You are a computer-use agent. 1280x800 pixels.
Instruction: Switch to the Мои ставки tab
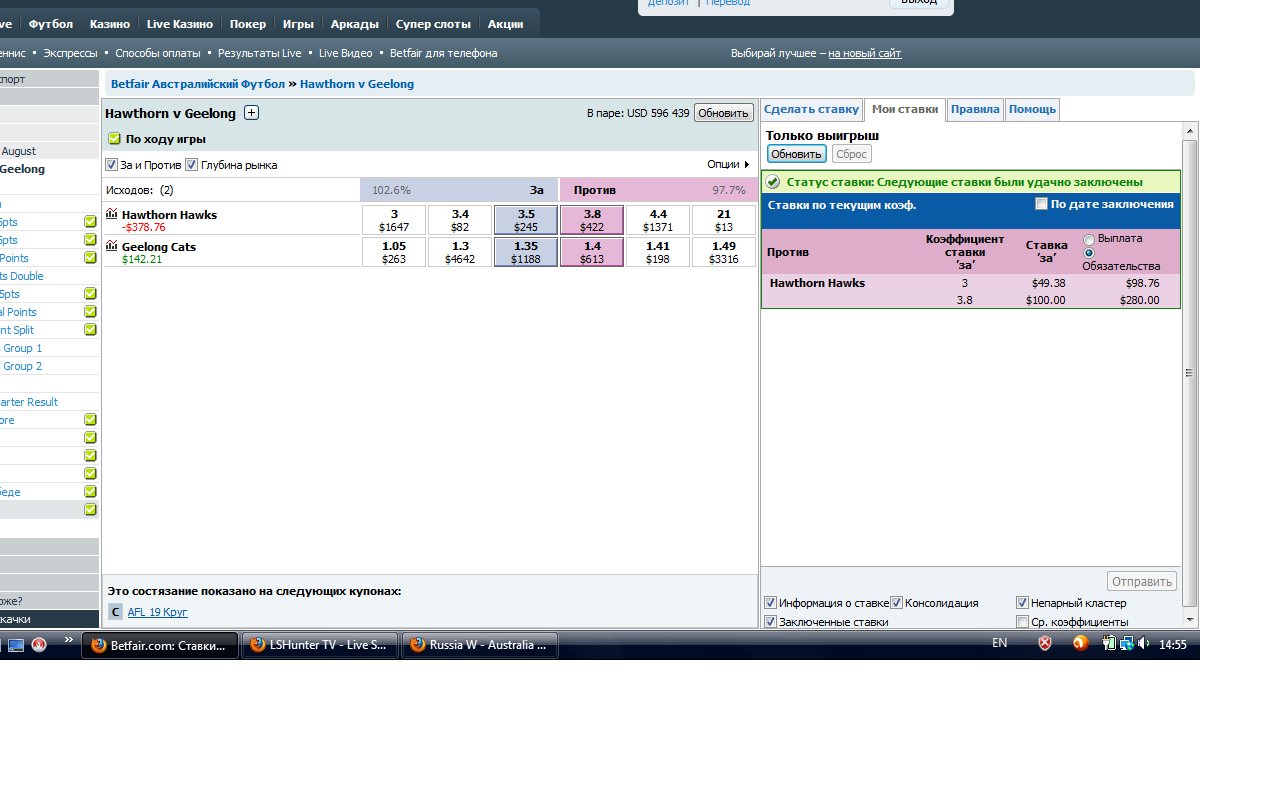(905, 110)
